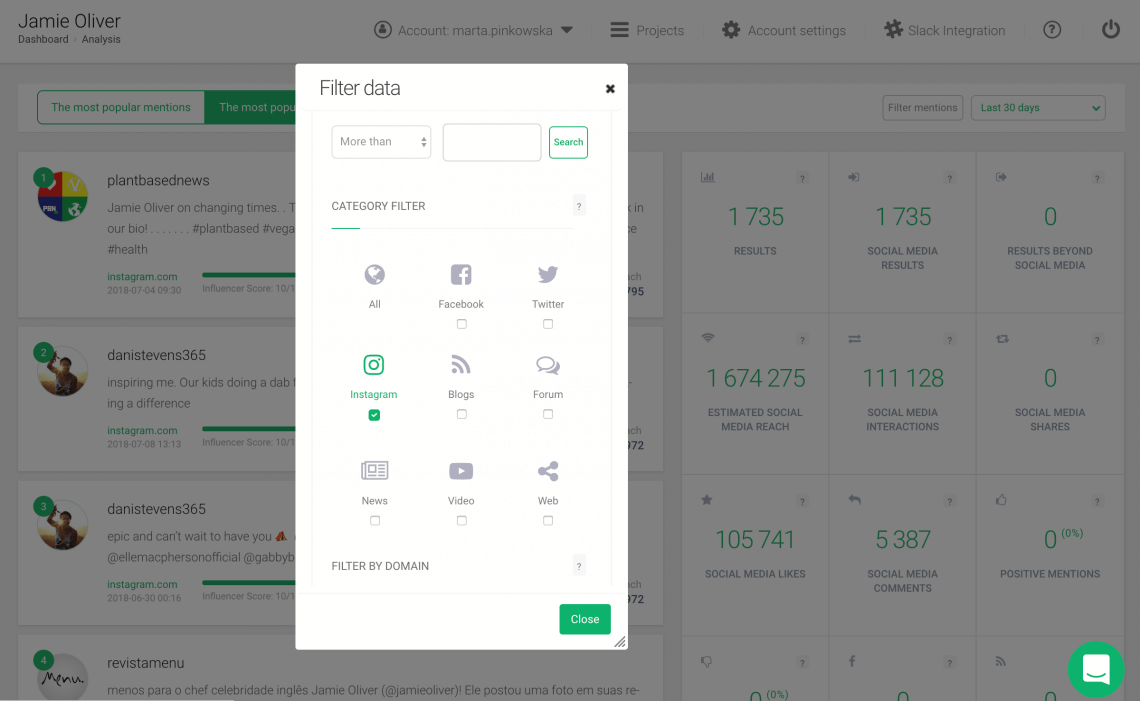The image size is (1140, 701).
Task: Click the 1 674 275 reach value
Action: coord(755,378)
